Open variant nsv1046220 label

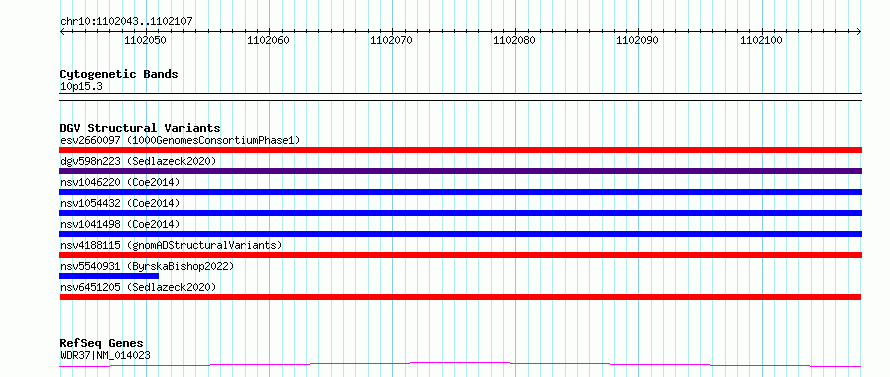click(120, 182)
